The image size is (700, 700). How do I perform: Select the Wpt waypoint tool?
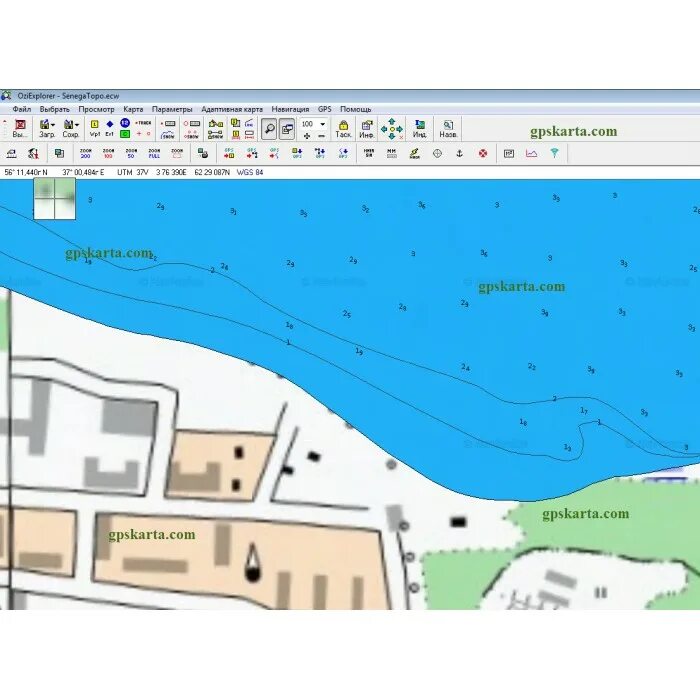95,128
